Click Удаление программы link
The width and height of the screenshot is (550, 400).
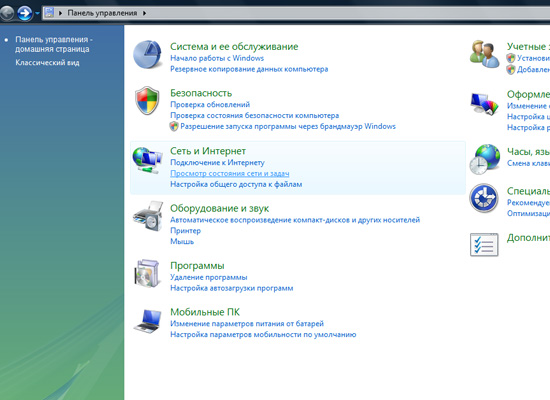pyautogui.click(x=208, y=277)
